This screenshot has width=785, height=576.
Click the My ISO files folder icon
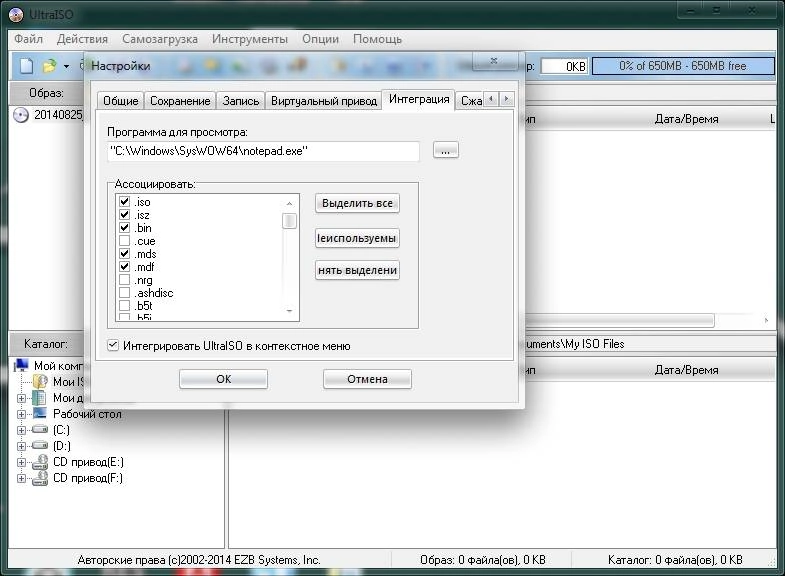[40, 382]
